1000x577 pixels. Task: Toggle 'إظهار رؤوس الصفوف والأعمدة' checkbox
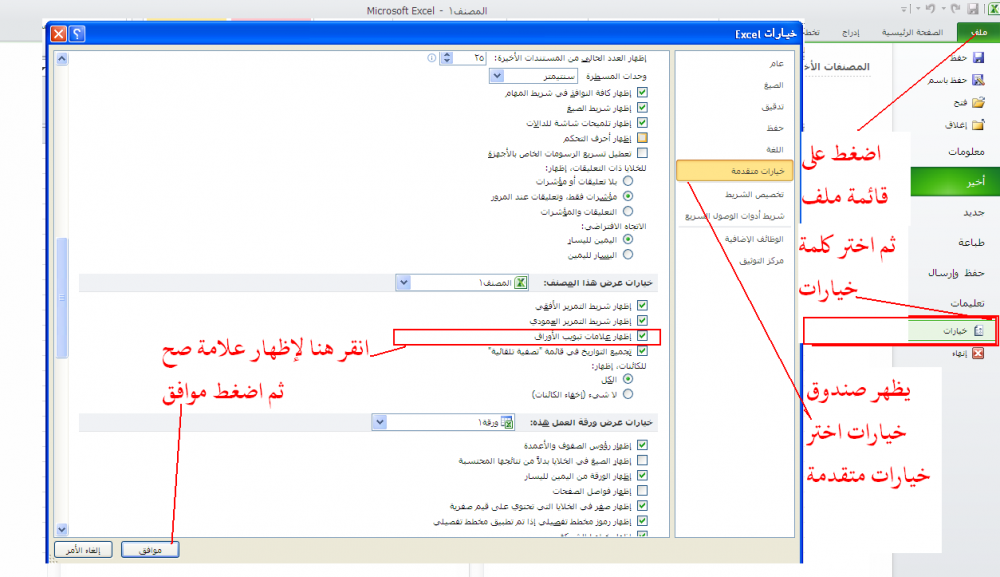[x=642, y=445]
